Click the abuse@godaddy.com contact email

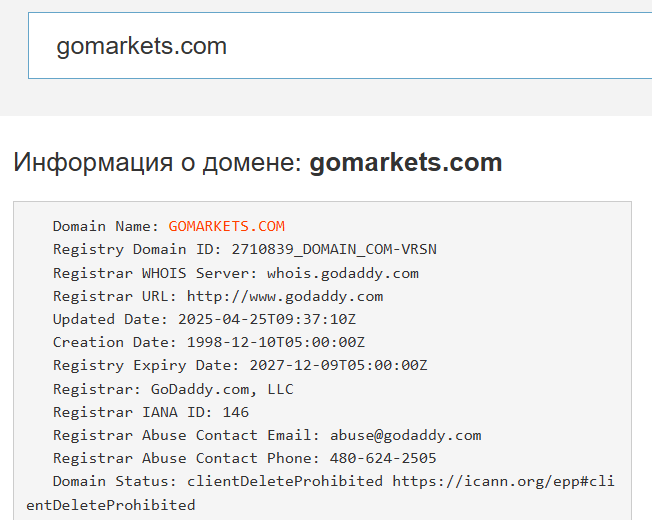pyautogui.click(x=405, y=435)
